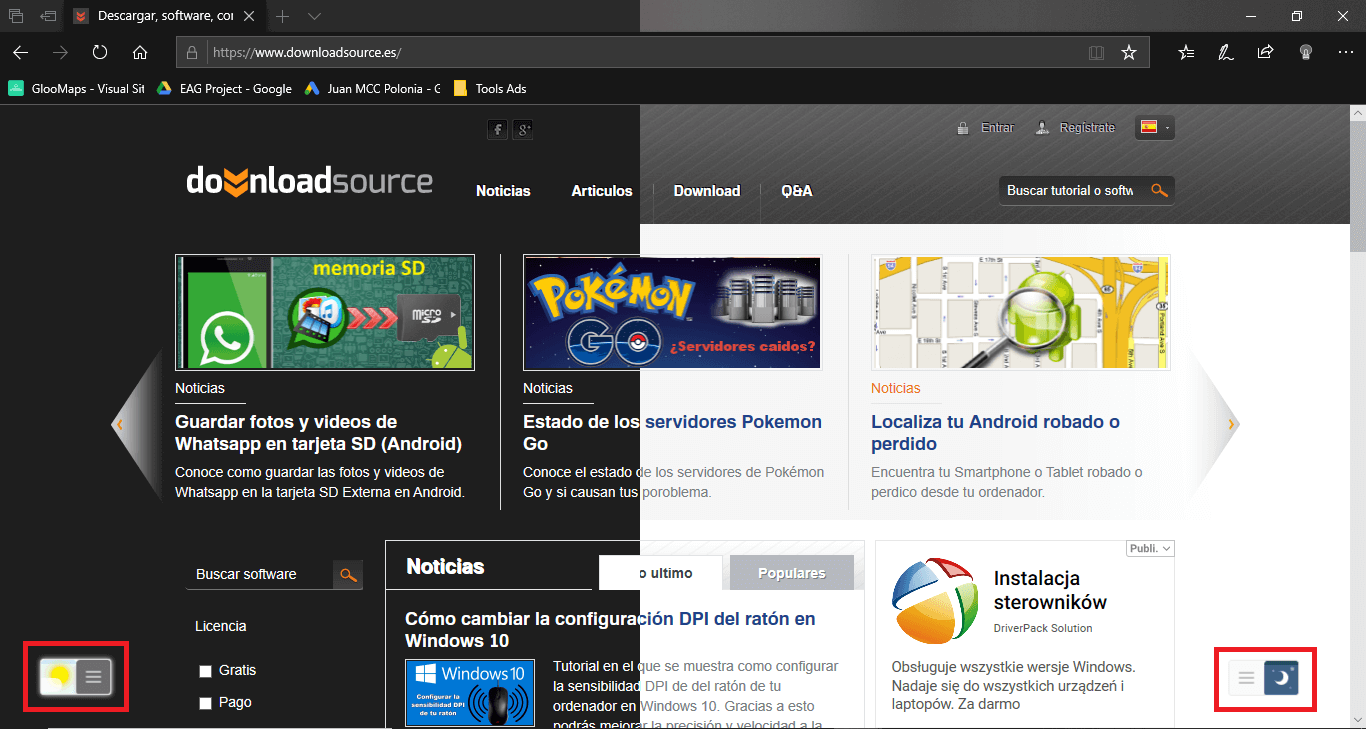
Task: Open the site's Facebook icon
Action: 497,129
